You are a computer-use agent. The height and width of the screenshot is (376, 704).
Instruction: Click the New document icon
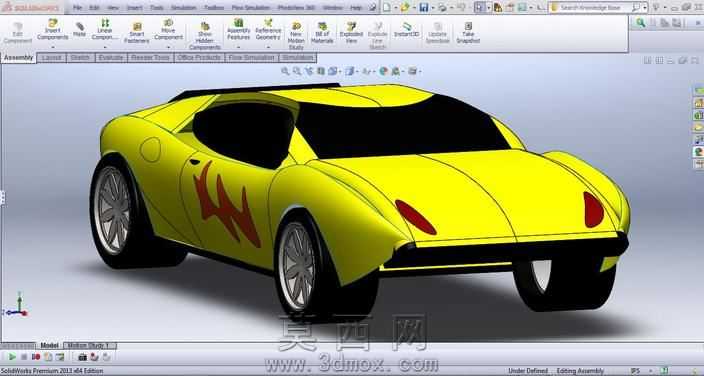(387, 7)
